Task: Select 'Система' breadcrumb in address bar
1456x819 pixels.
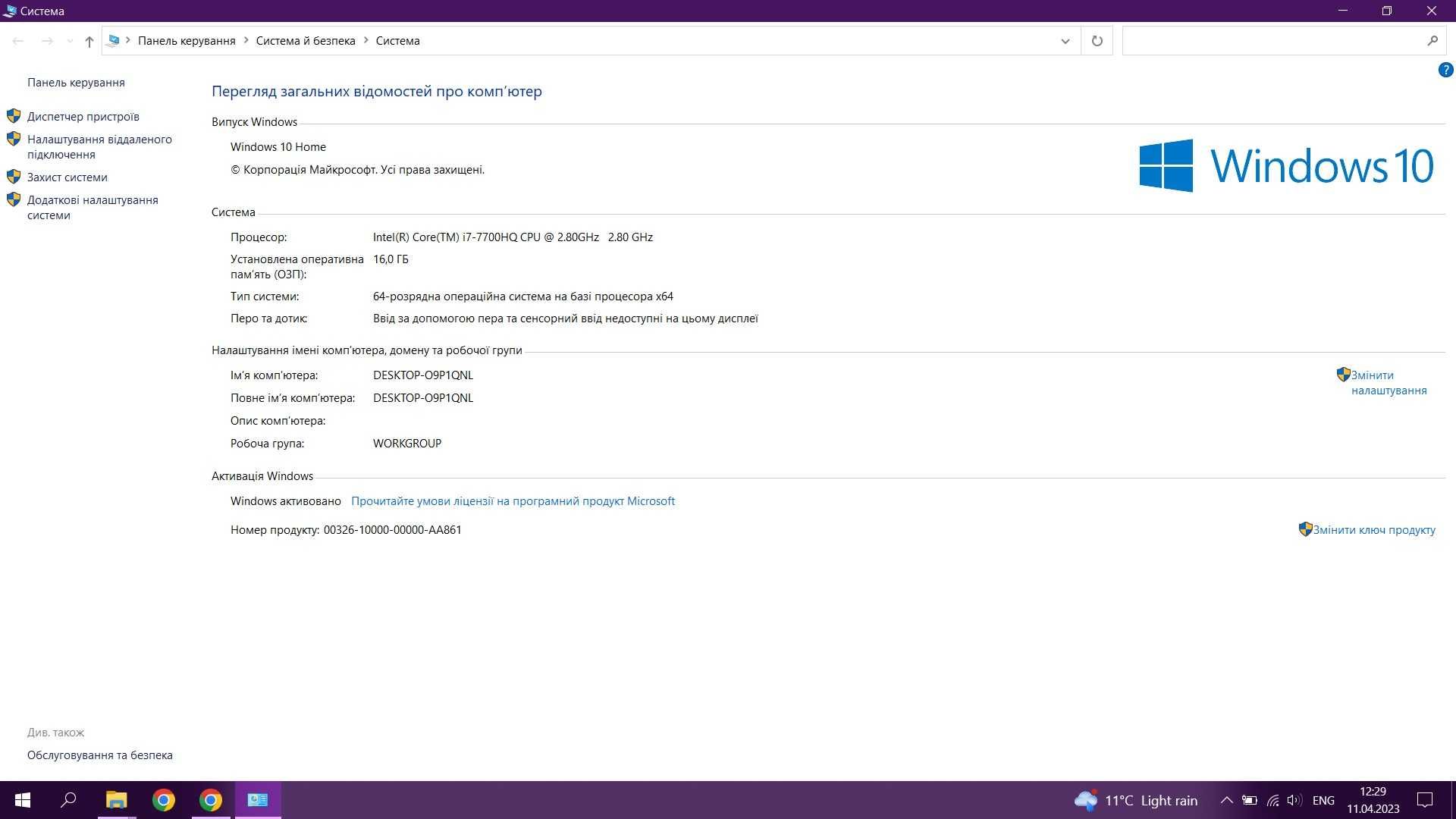Action: pyautogui.click(x=397, y=41)
